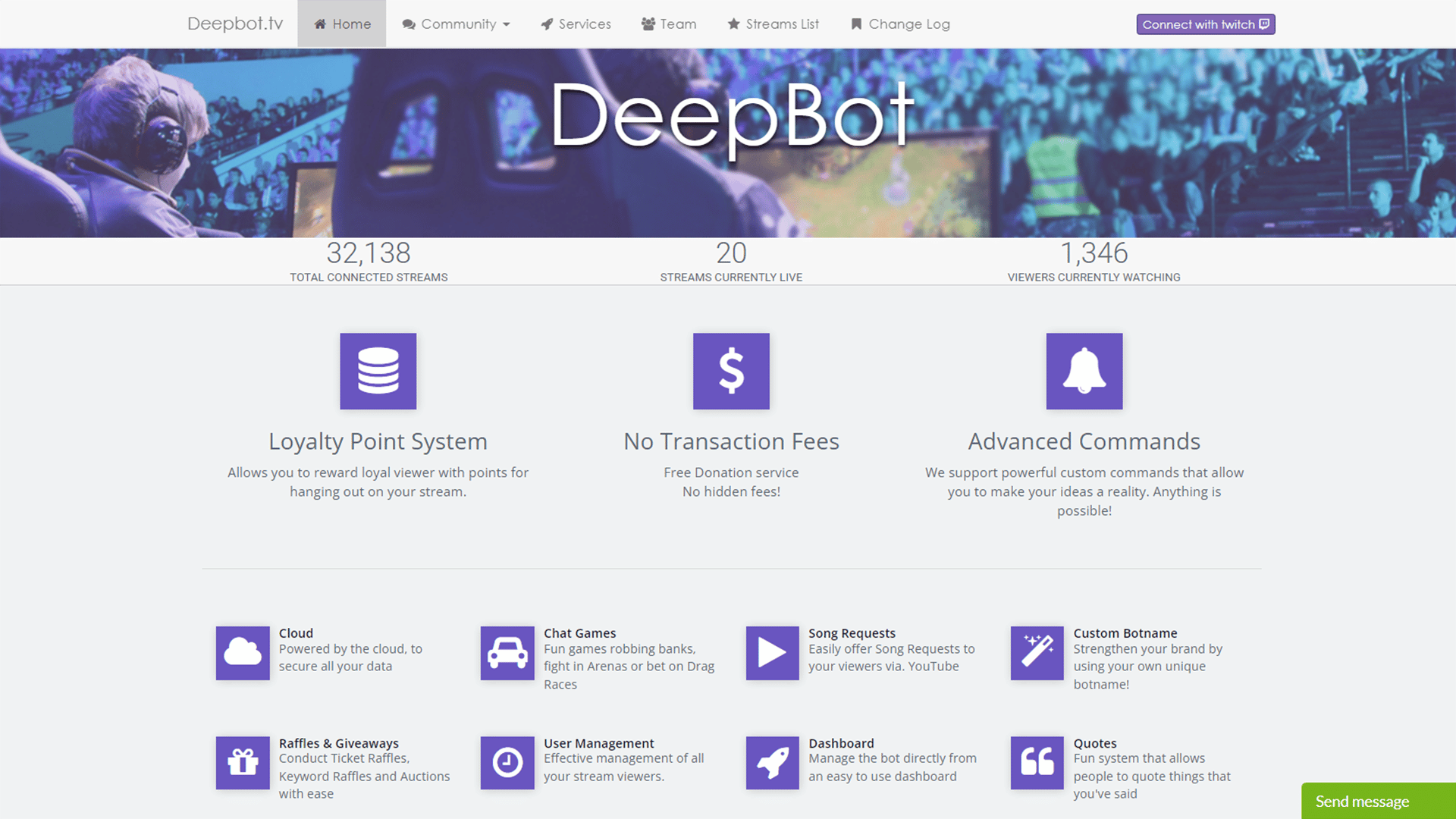Go to the Home nav item
Image resolution: width=1456 pixels, height=819 pixels.
342,24
